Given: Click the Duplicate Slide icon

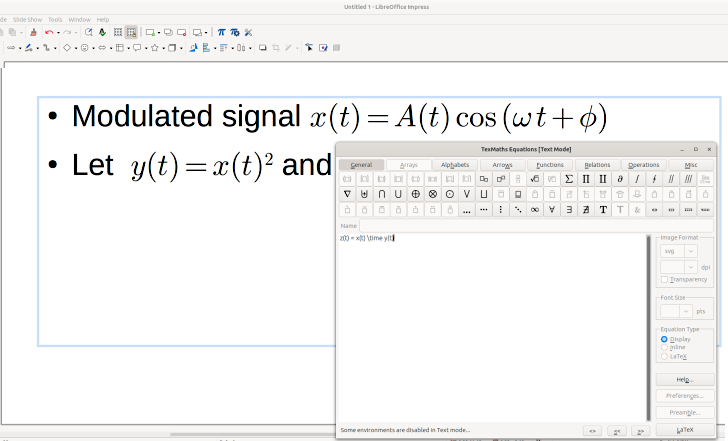Looking at the screenshot, I should click(x=169, y=32).
